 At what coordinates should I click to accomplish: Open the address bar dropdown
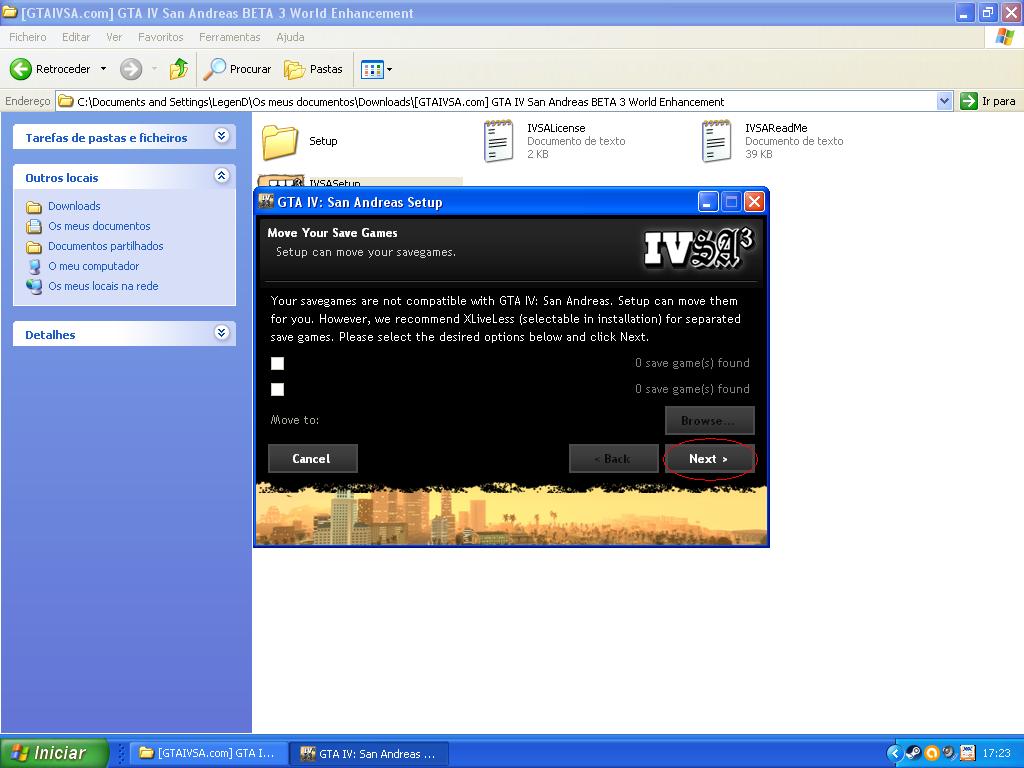(944, 101)
